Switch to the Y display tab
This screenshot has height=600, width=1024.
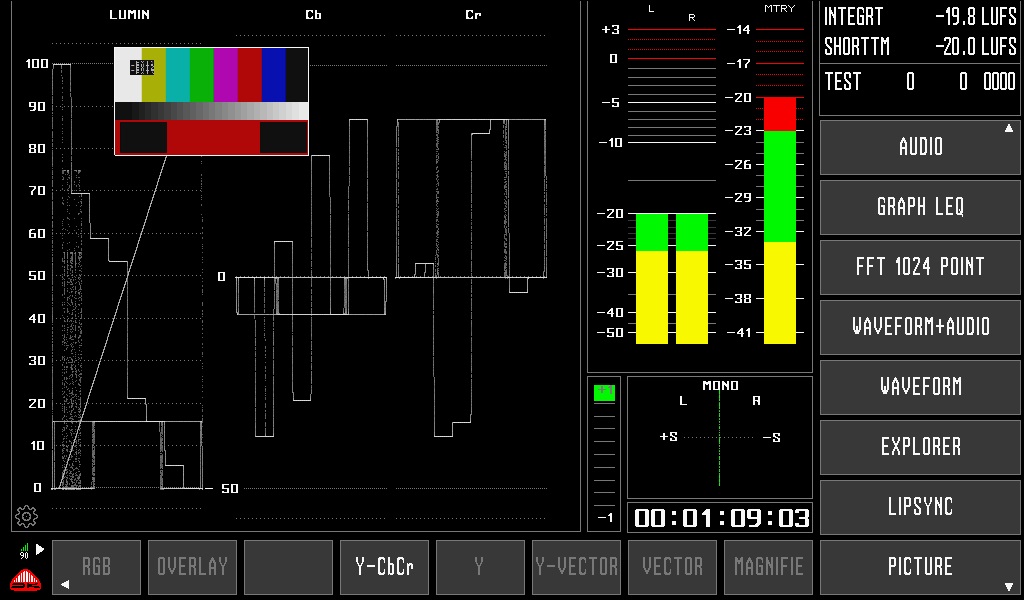coord(480,567)
